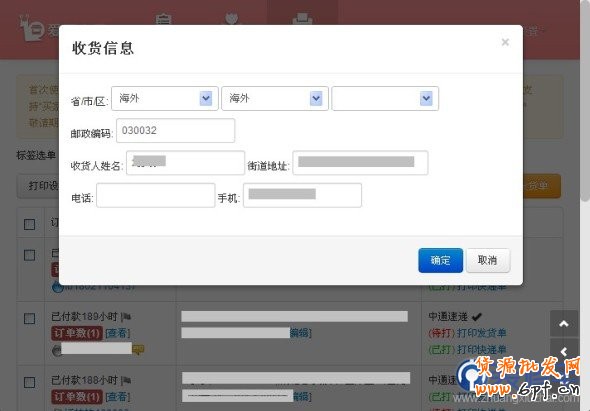Check the box for the 已付款188小时 order
The width and height of the screenshot is (590, 411).
pos(29,382)
